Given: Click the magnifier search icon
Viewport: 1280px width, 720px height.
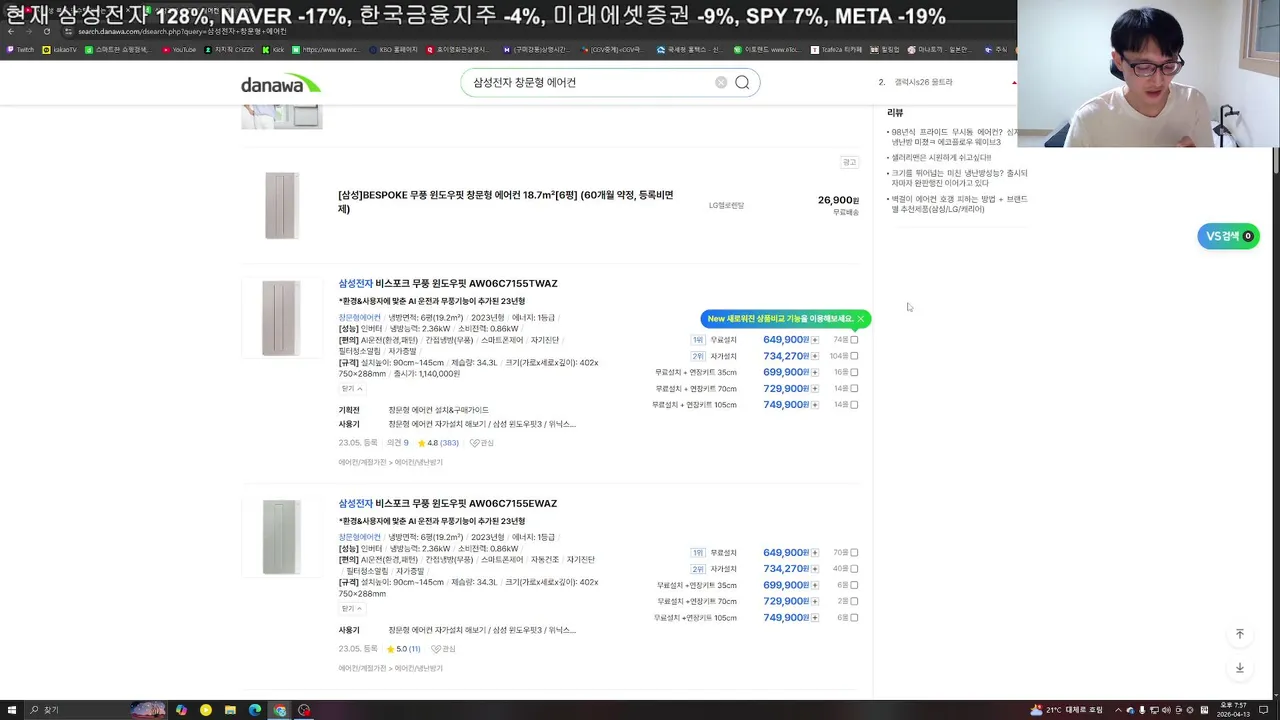Looking at the screenshot, I should tap(742, 82).
